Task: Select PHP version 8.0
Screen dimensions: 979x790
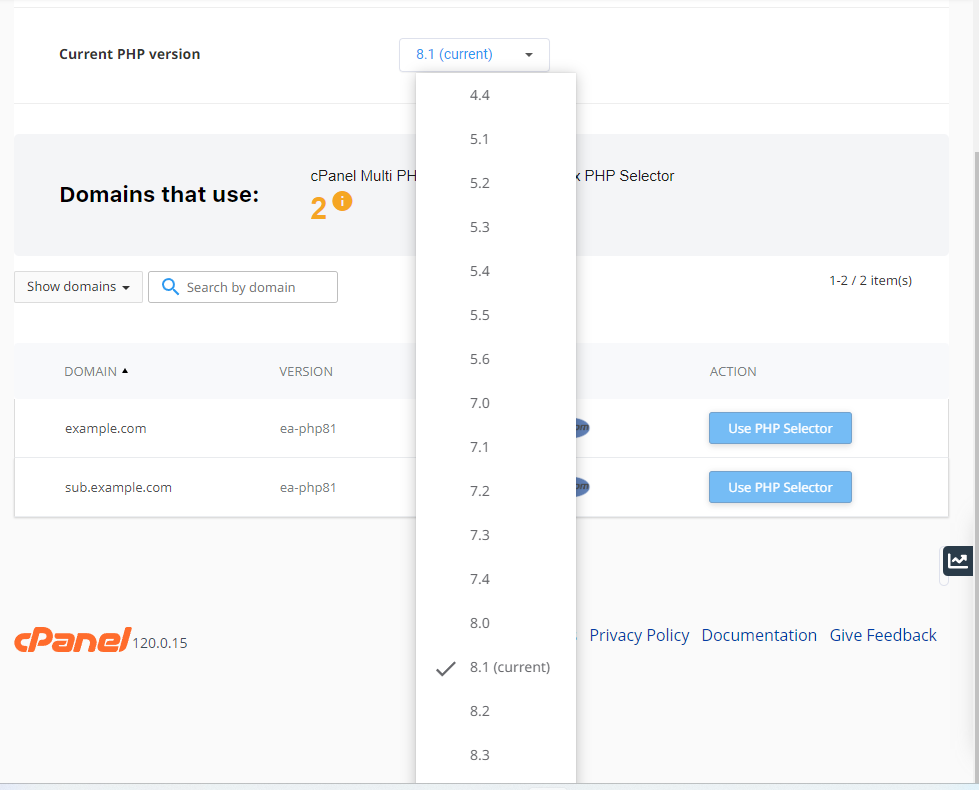Action: 496,623
